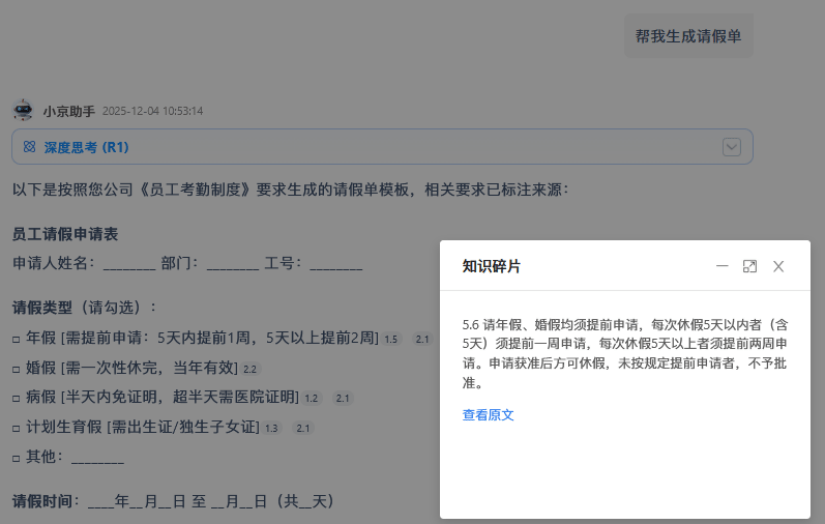825x524 pixels.
Task: Click the 深度思考 (R1) label
Action: 86,147
